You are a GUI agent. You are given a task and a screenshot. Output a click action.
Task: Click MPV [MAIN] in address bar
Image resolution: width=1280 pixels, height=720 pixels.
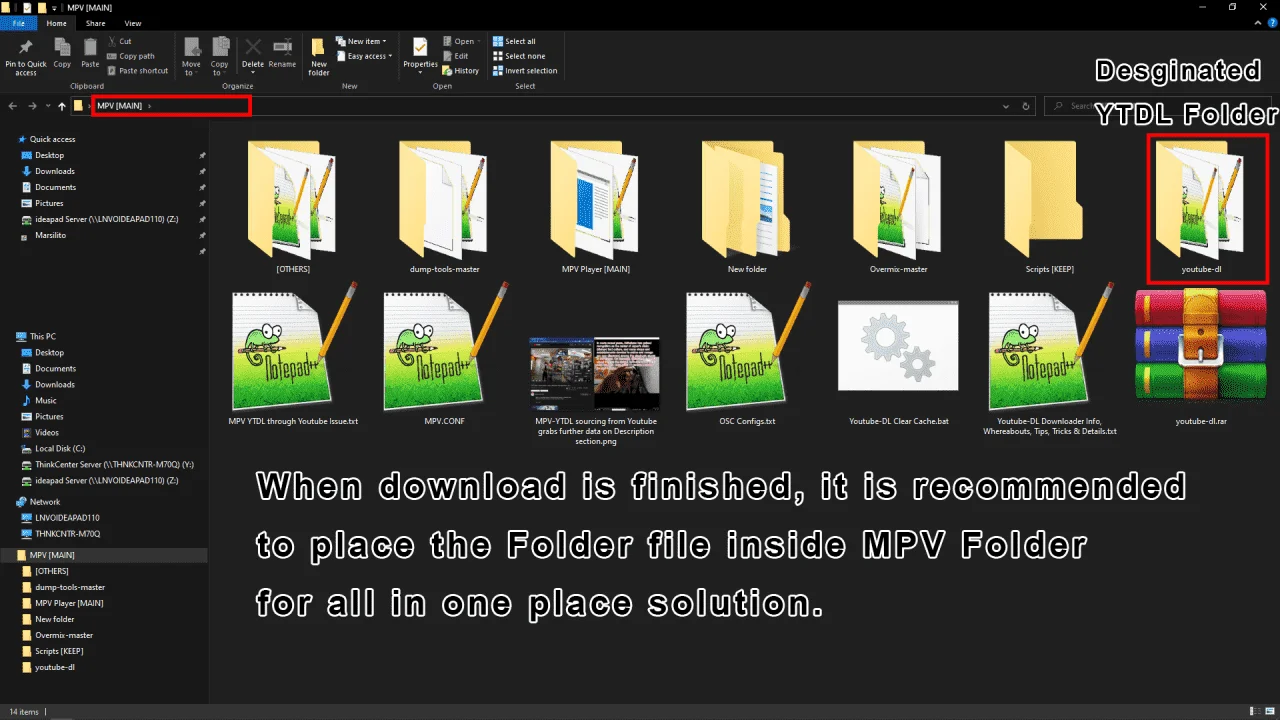pos(119,106)
